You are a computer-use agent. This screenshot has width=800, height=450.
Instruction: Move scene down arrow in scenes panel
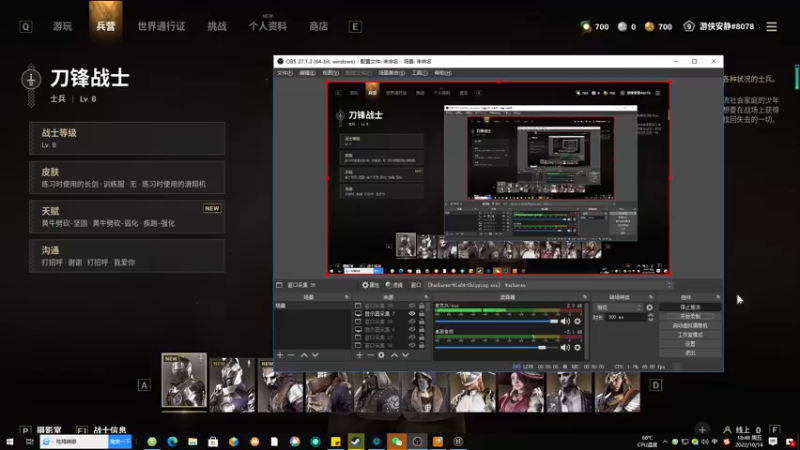(x=315, y=355)
